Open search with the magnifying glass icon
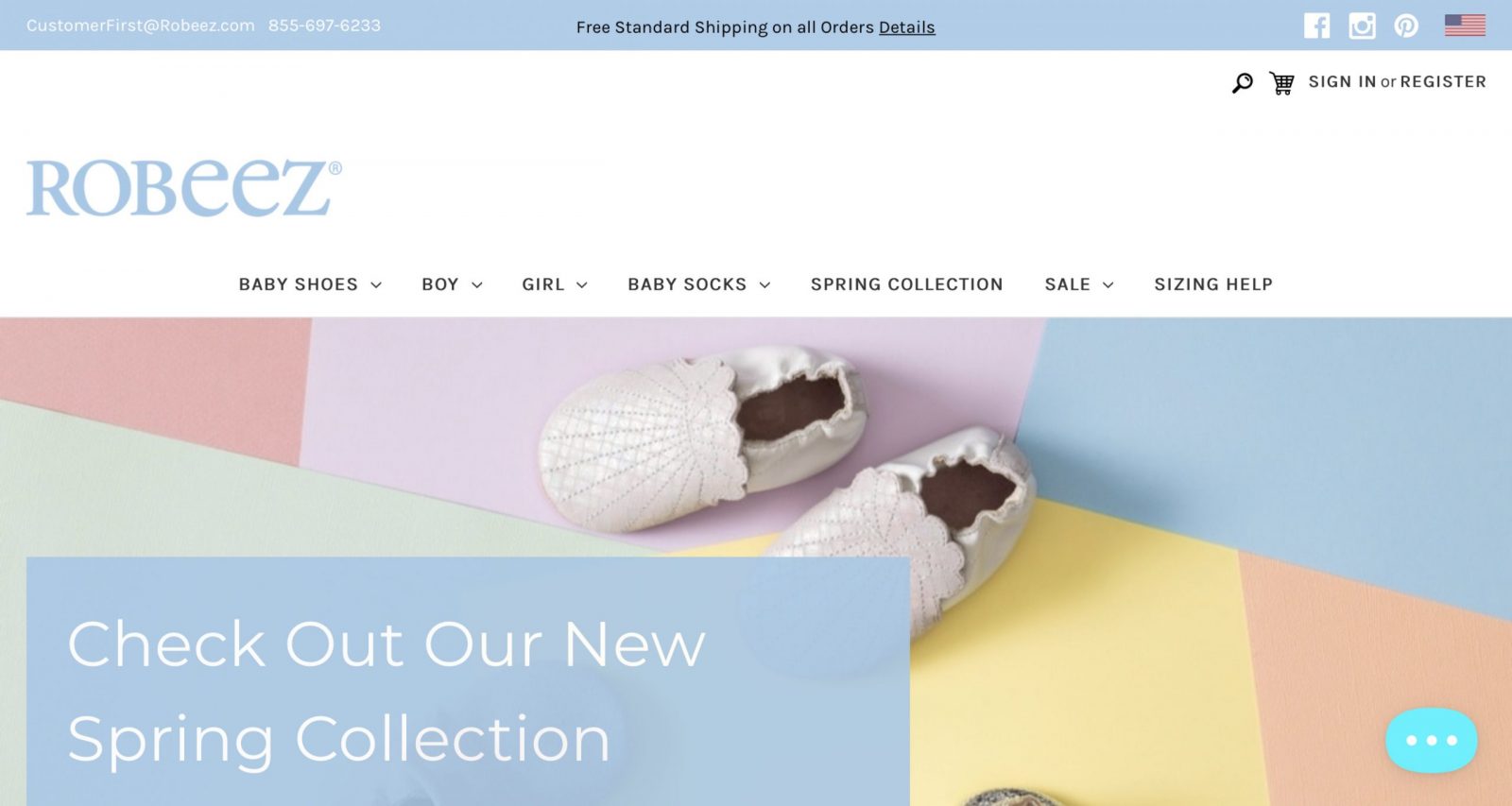The width and height of the screenshot is (1512, 806). click(x=1243, y=83)
